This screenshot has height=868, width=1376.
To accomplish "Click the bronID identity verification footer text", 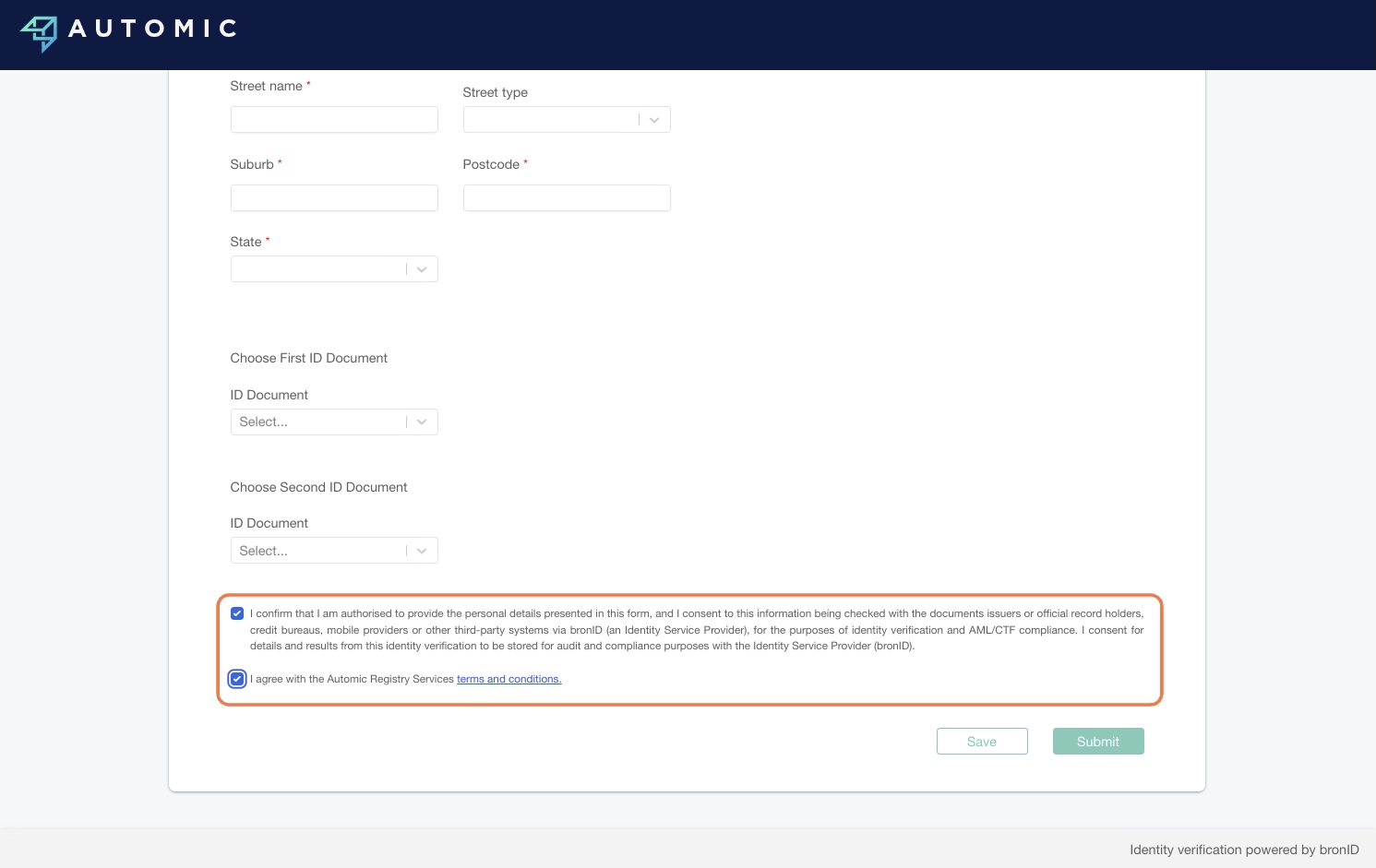I will tap(1243, 850).
